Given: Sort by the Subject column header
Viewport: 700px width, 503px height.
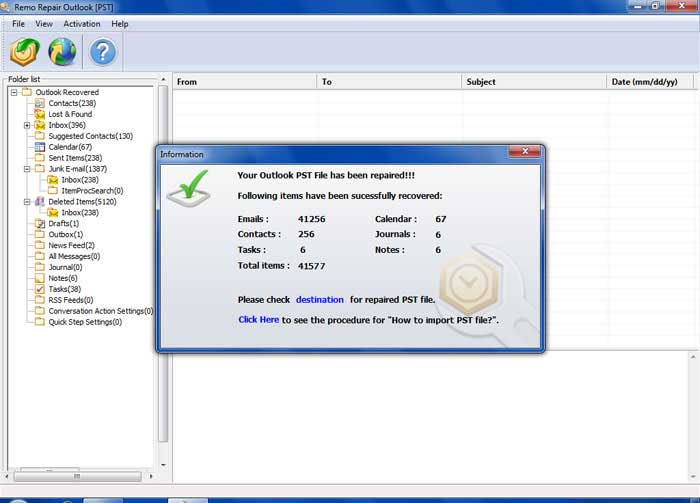Looking at the screenshot, I should tap(534, 82).
